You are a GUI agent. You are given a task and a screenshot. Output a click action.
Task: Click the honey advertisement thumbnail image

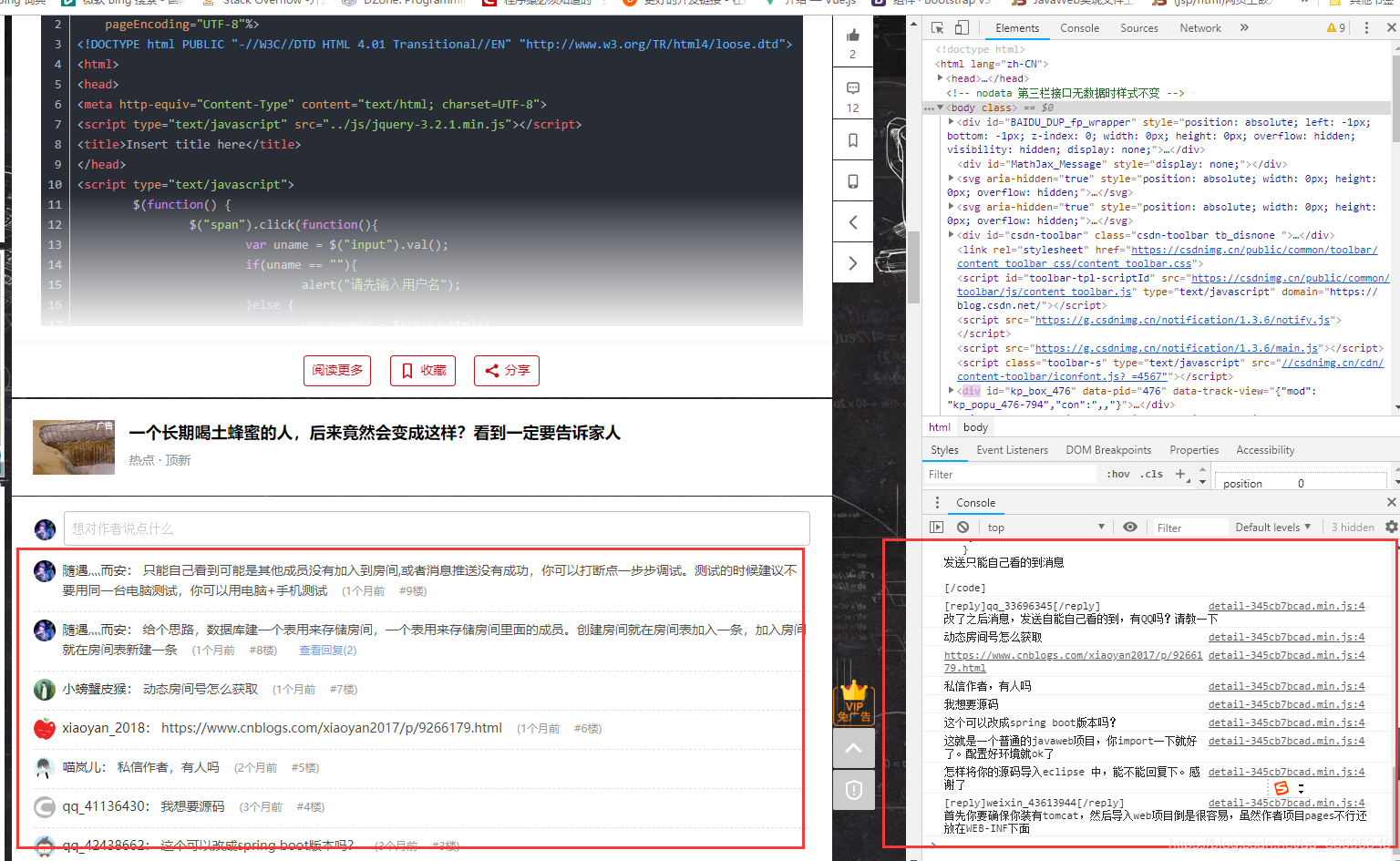coord(74,447)
